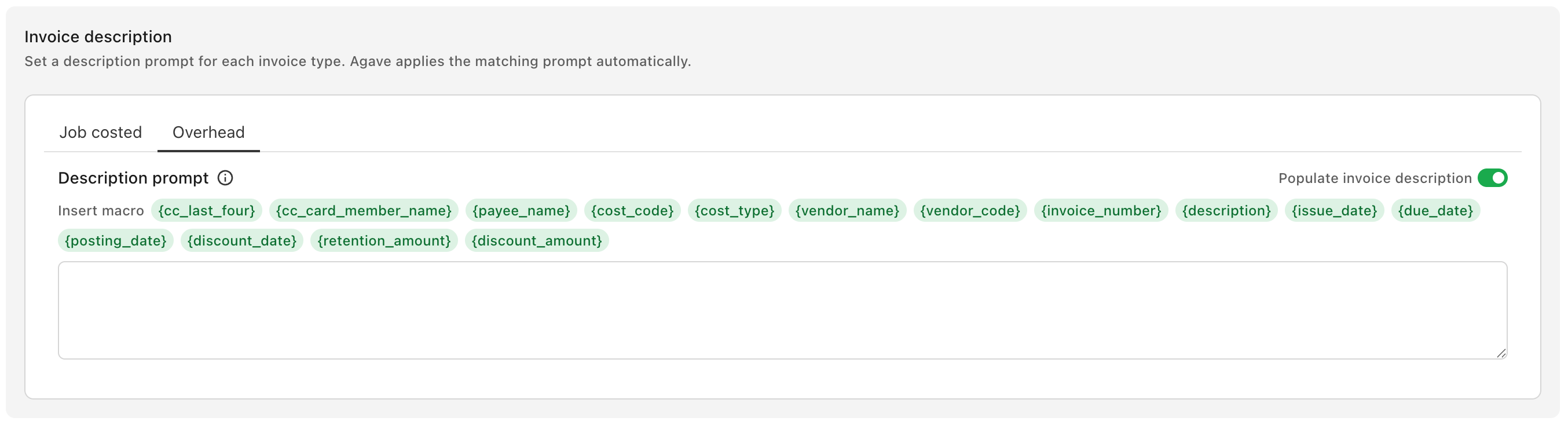The image size is (1568, 425).
Task: Click the Insert macro label
Action: (101, 211)
